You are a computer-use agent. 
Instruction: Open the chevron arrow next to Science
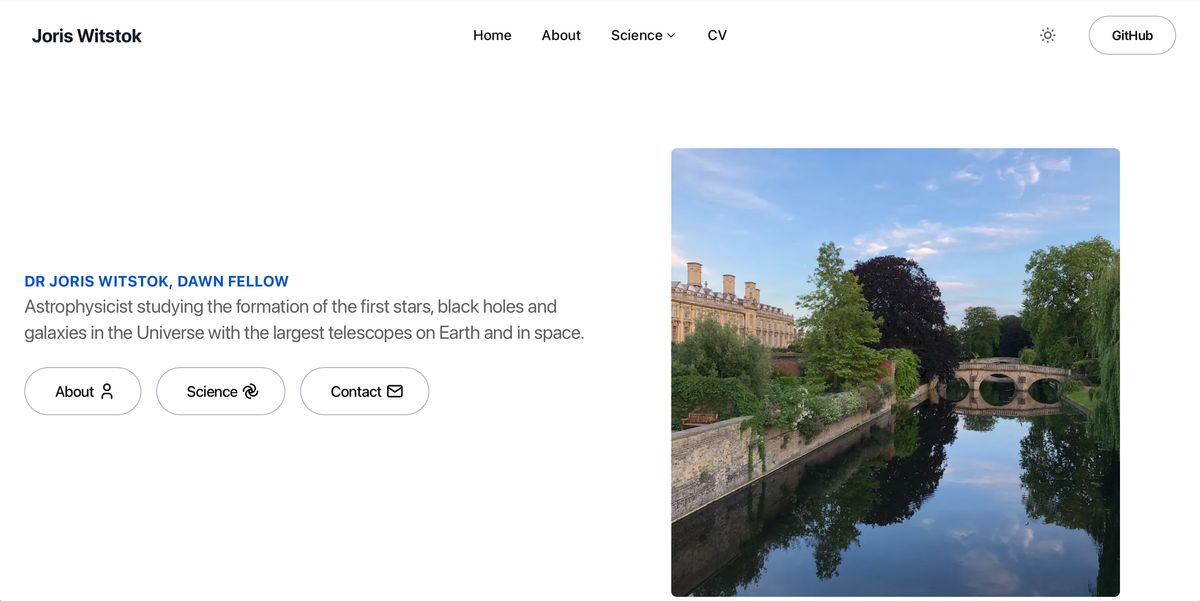coord(672,36)
